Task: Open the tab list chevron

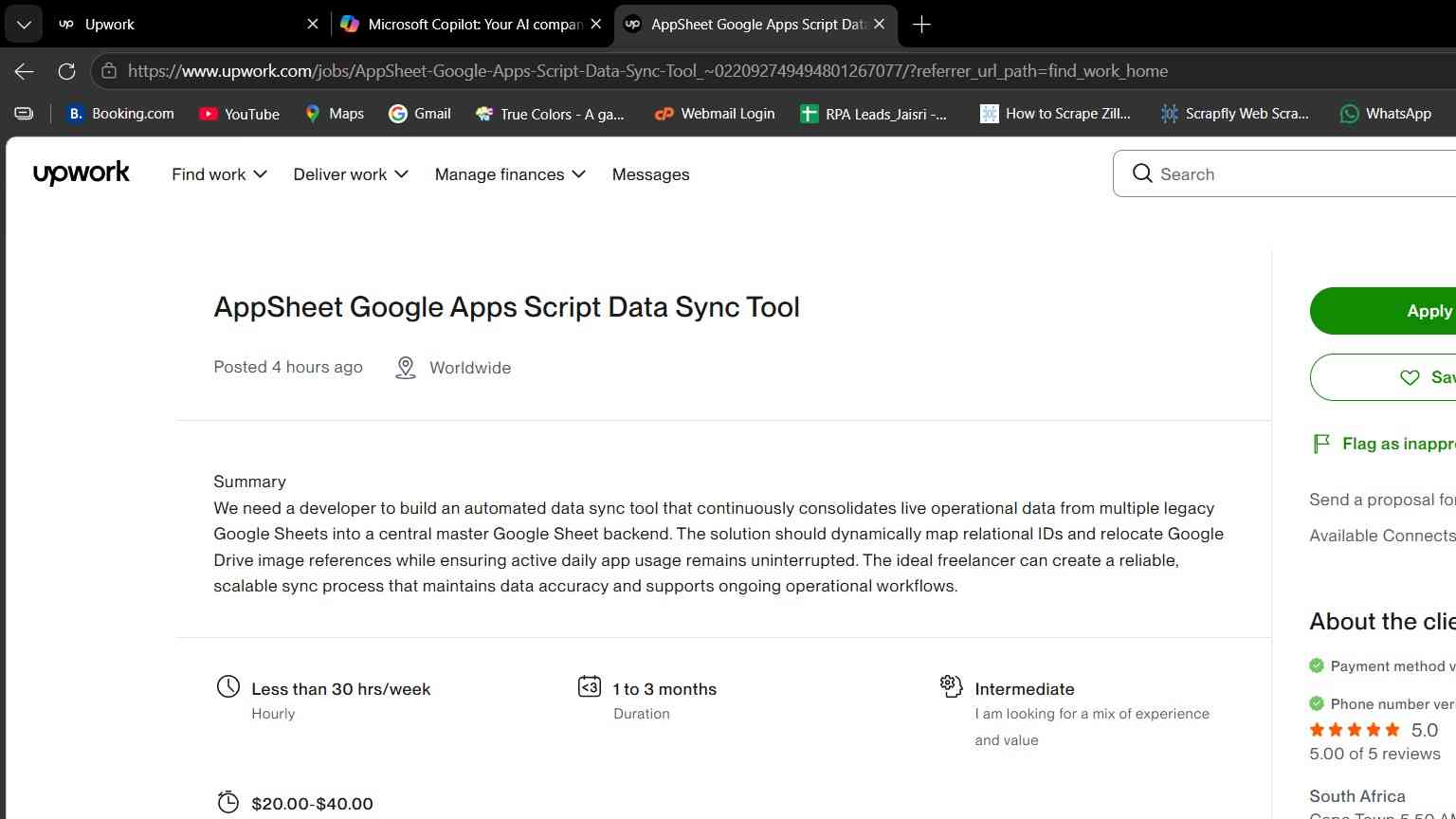Action: 24,25
